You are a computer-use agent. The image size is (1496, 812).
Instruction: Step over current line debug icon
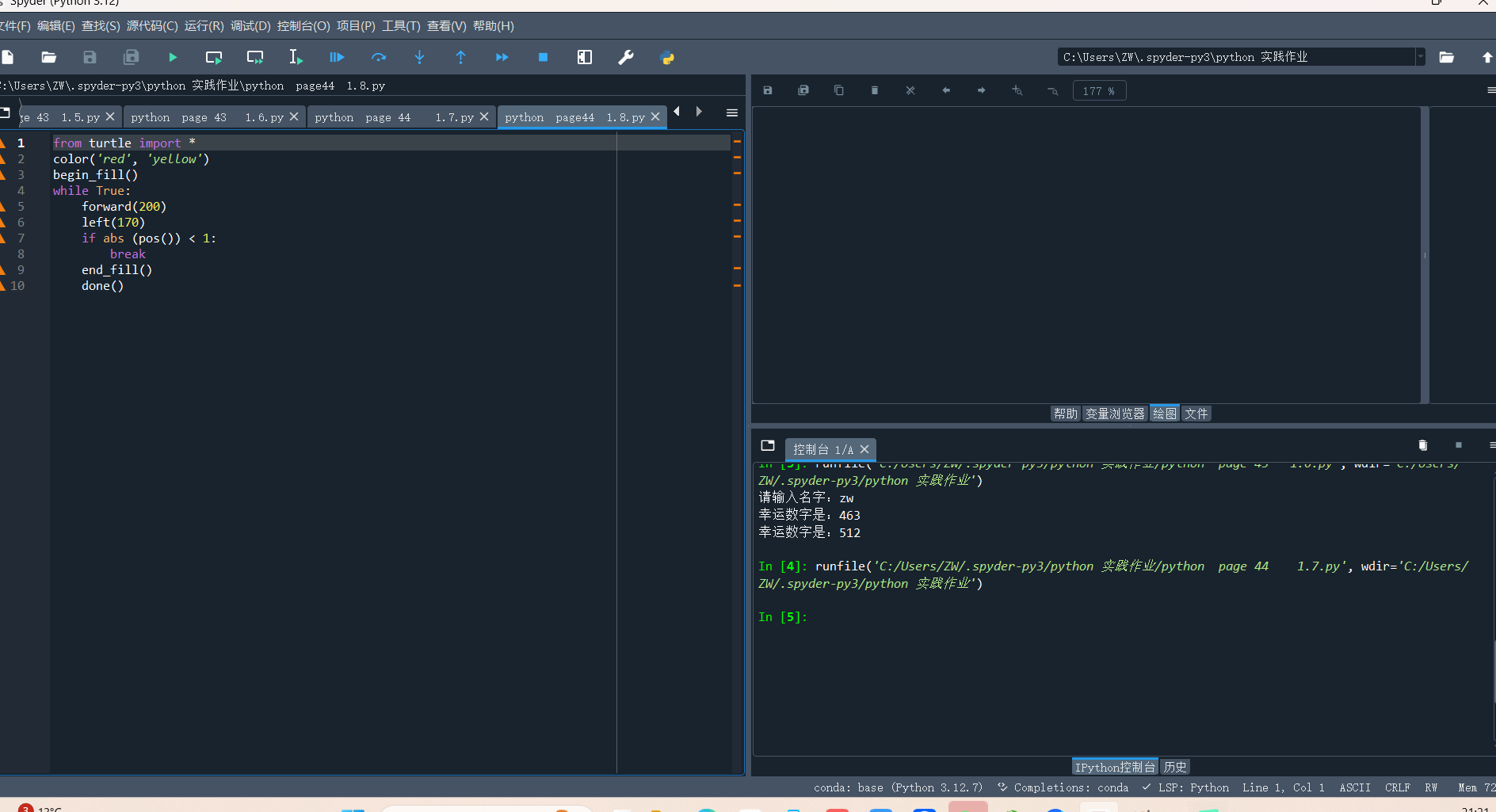[x=379, y=57]
